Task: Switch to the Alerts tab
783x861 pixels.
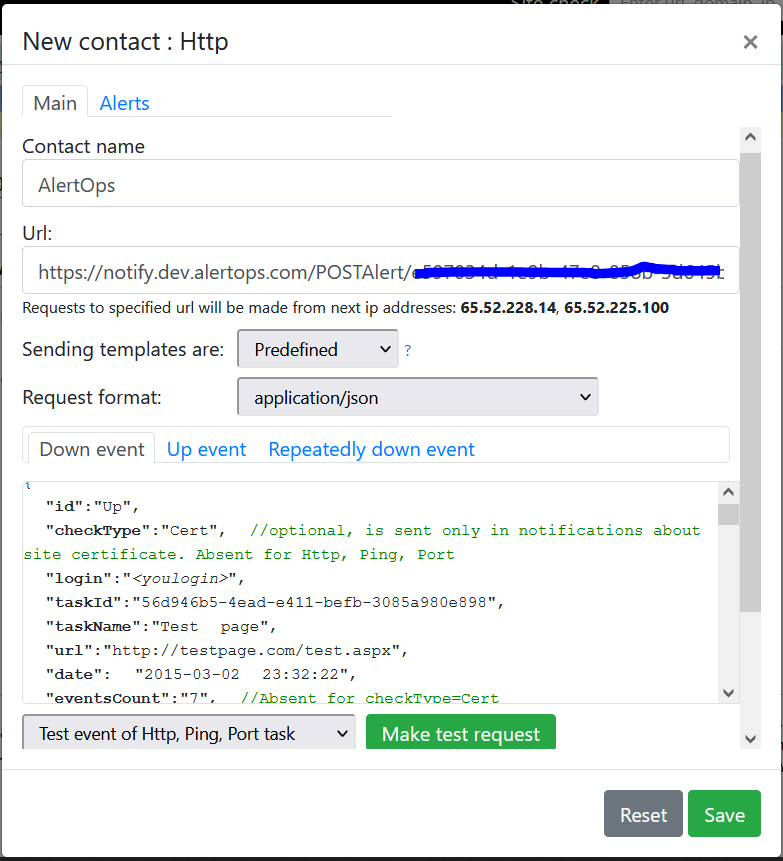Action: point(124,103)
